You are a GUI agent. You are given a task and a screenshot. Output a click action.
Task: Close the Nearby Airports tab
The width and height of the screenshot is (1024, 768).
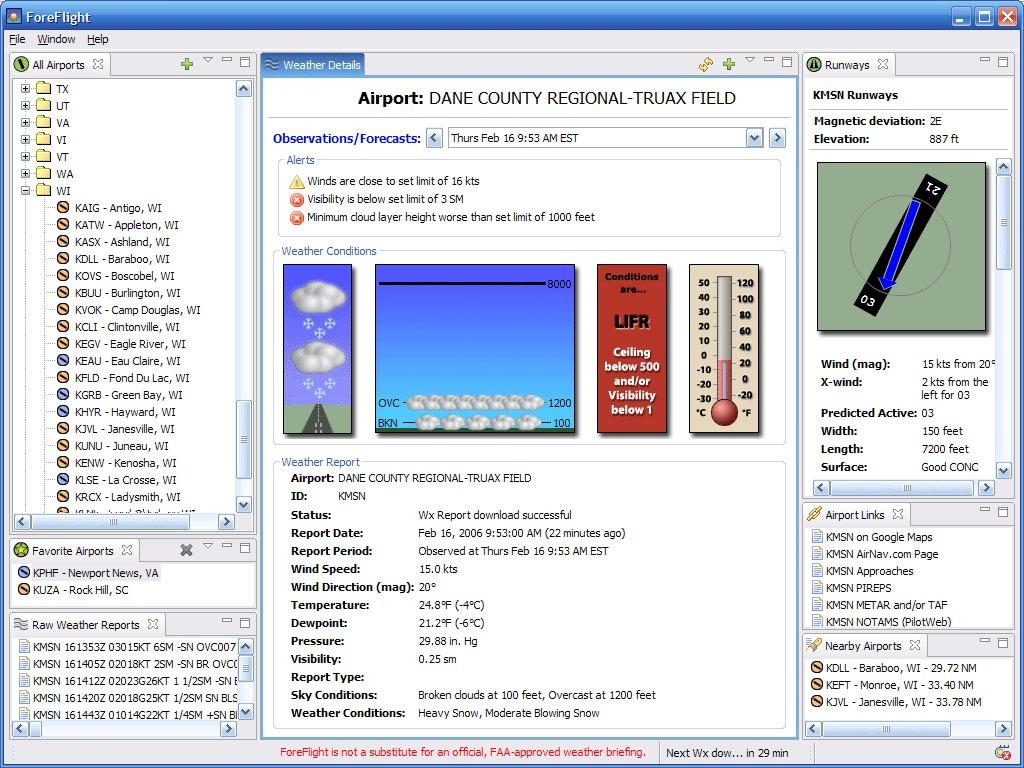pyautogui.click(x=915, y=645)
